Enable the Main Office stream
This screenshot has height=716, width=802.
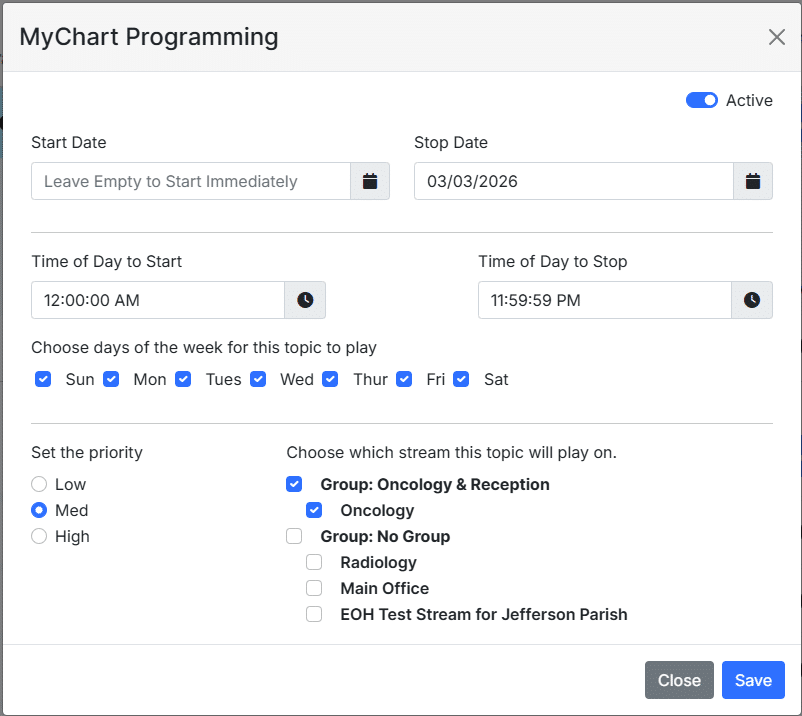pyautogui.click(x=314, y=588)
